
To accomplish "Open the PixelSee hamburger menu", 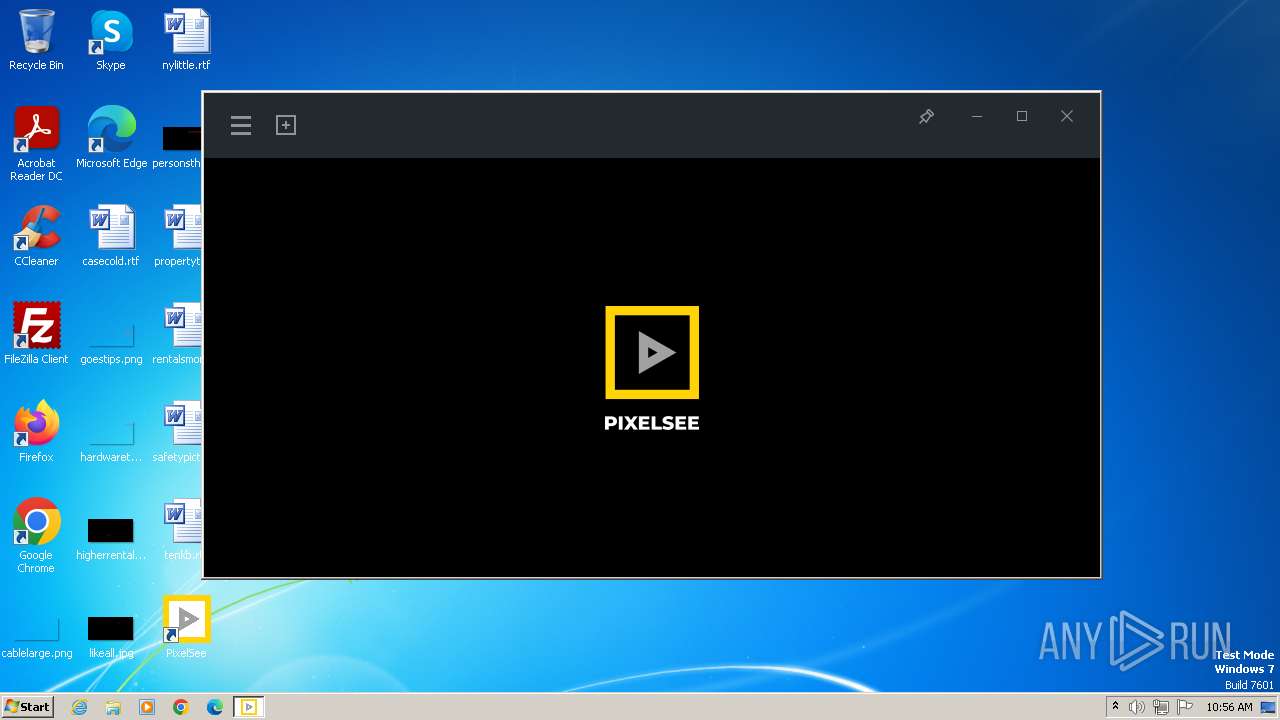I will tap(241, 125).
